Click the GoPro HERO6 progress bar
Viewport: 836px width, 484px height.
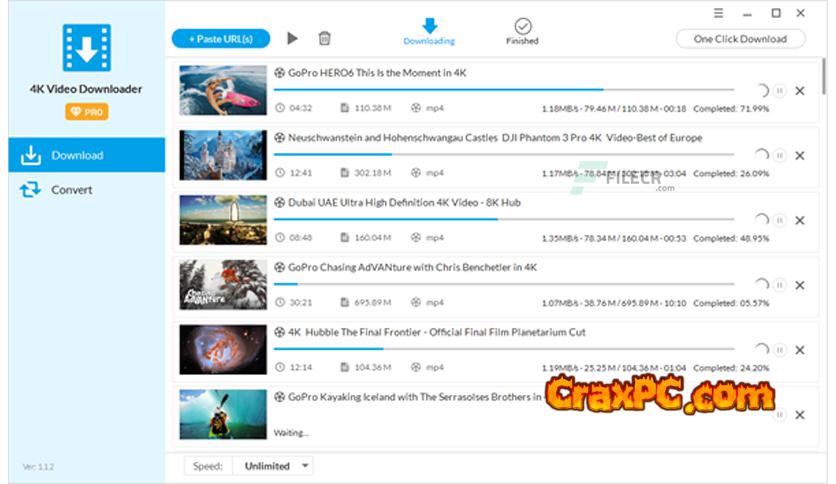tap(504, 90)
